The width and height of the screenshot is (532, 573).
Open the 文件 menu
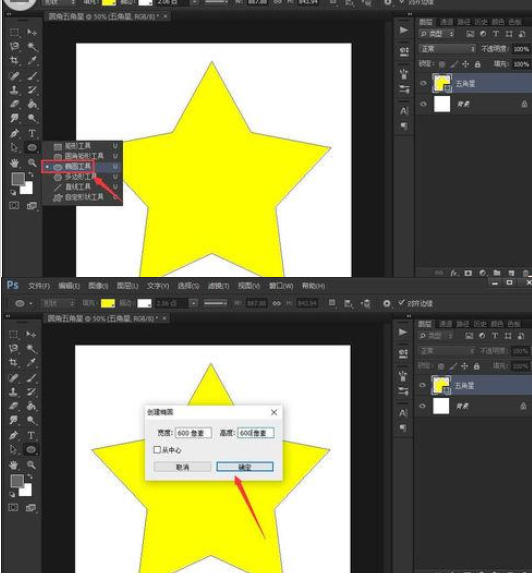pyautogui.click(x=39, y=286)
